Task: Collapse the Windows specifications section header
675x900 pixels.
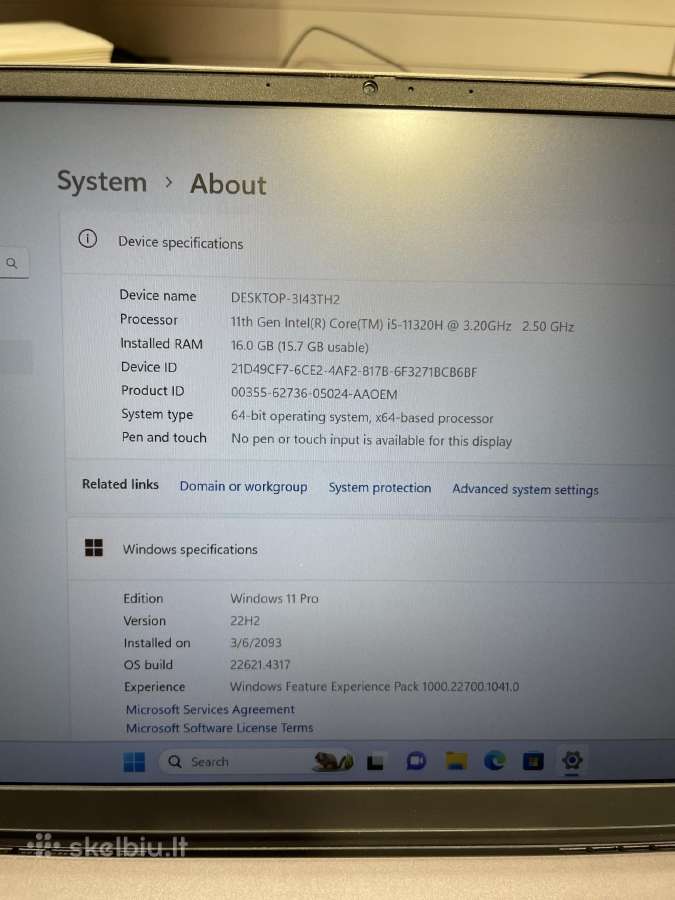Action: click(370, 550)
